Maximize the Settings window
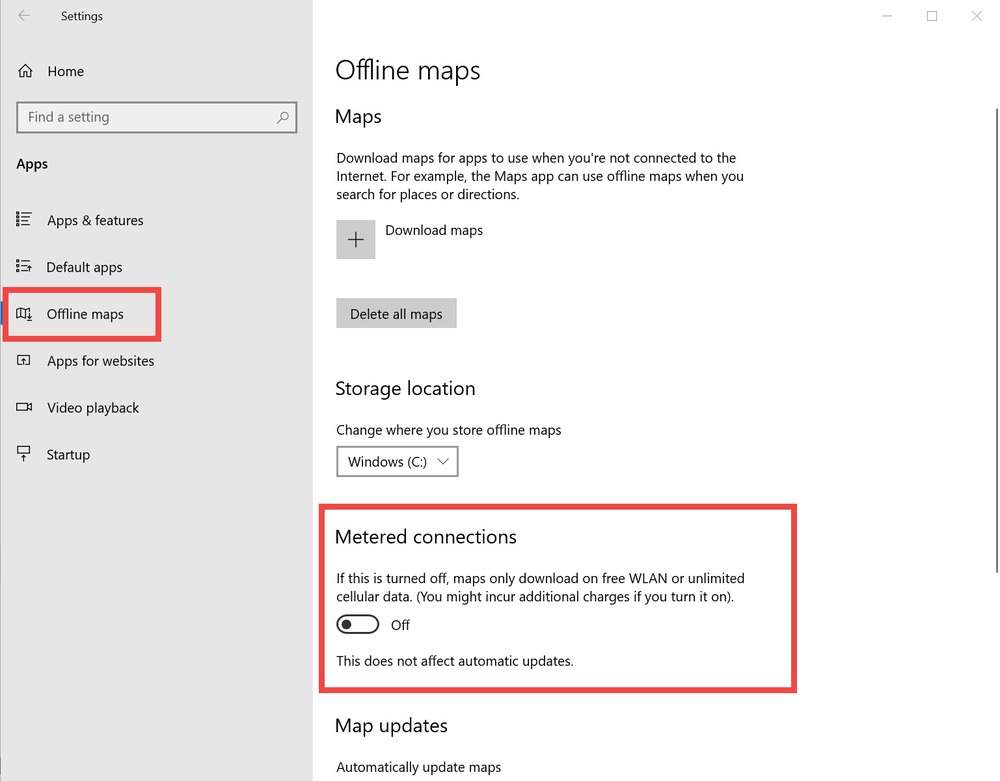This screenshot has height=781, width=1000. pyautogui.click(x=931, y=16)
